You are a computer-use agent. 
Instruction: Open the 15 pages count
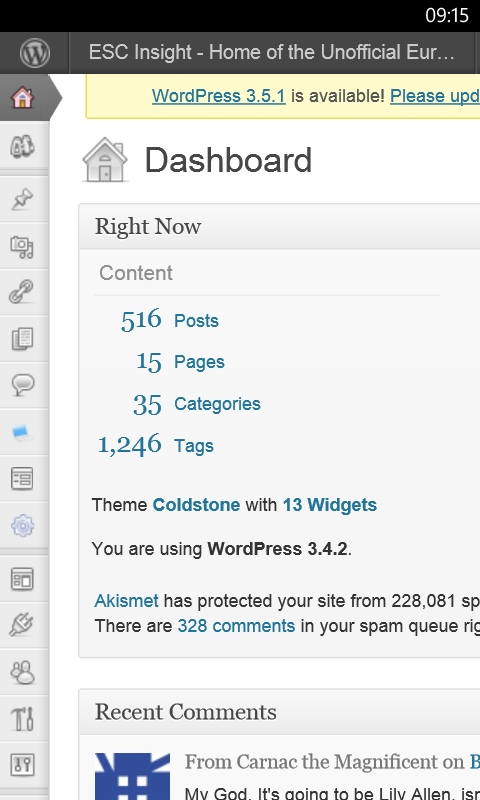point(149,362)
